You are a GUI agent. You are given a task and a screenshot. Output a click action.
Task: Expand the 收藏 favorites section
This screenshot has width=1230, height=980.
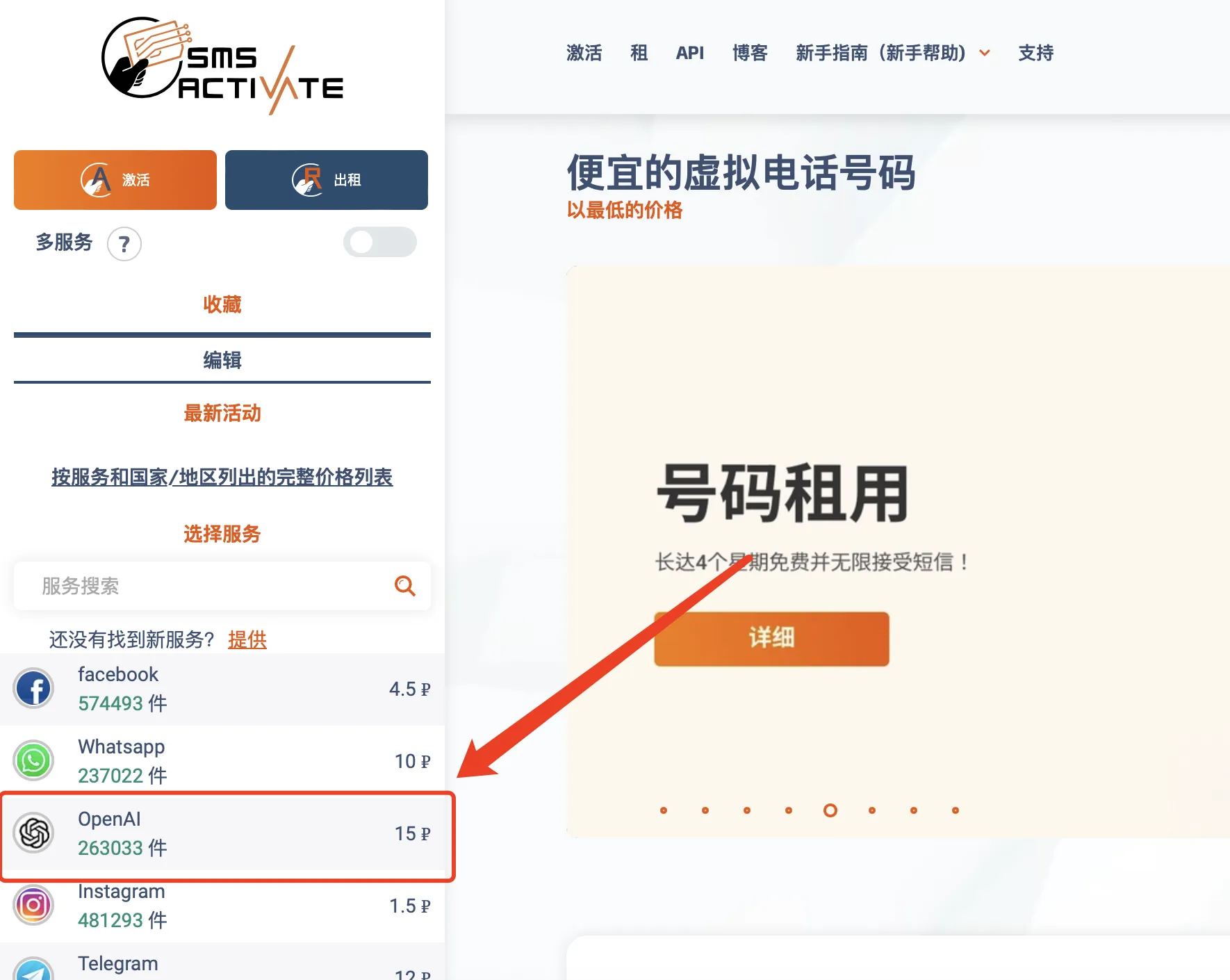pyautogui.click(x=222, y=304)
